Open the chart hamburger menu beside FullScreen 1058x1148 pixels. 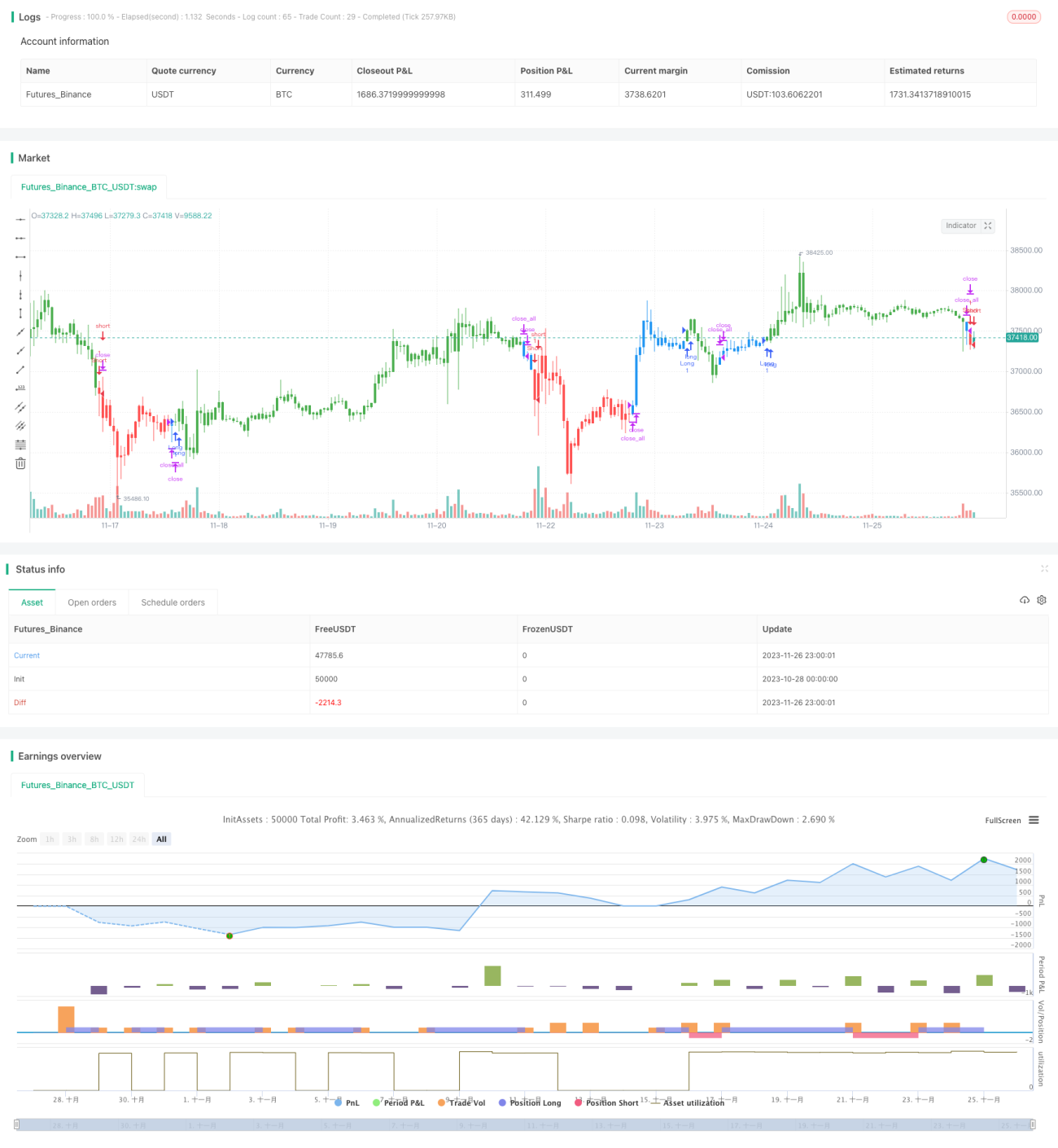1034,820
